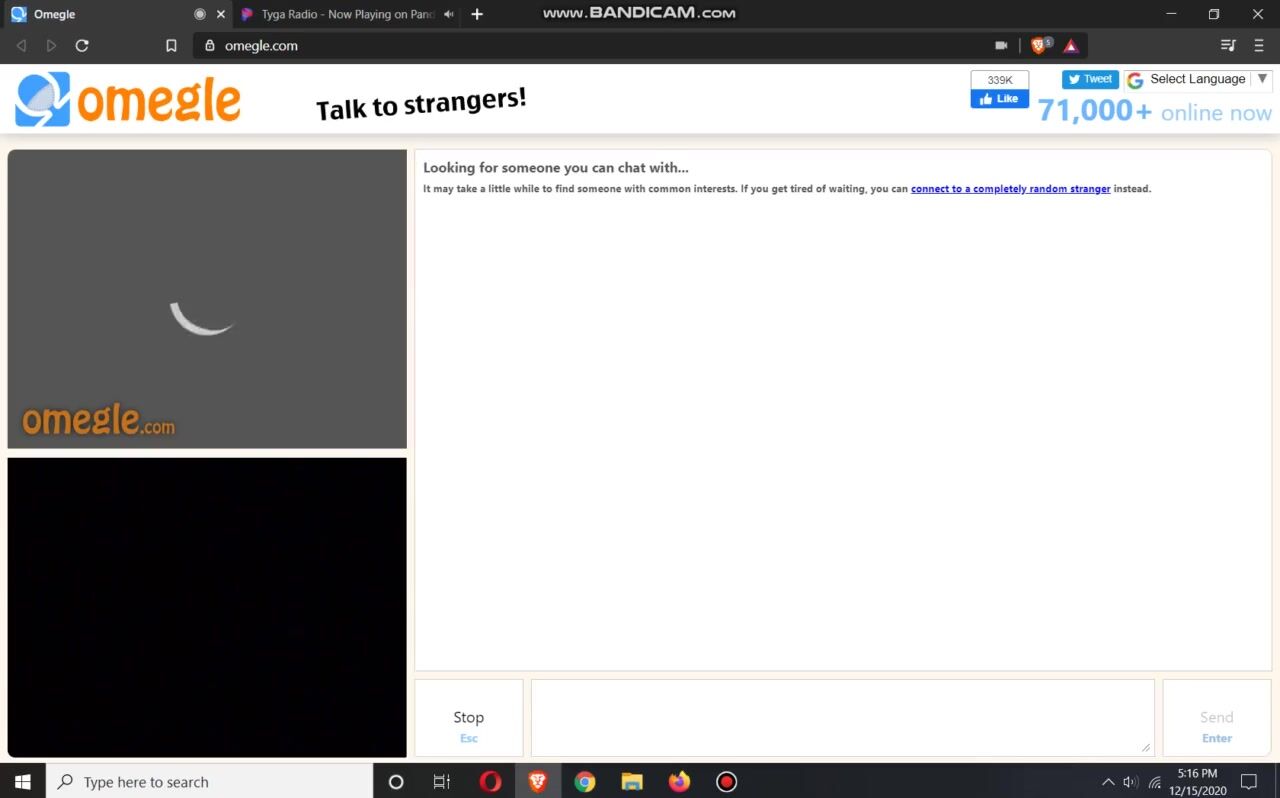
Task: Open the system volume control
Action: [1130, 782]
